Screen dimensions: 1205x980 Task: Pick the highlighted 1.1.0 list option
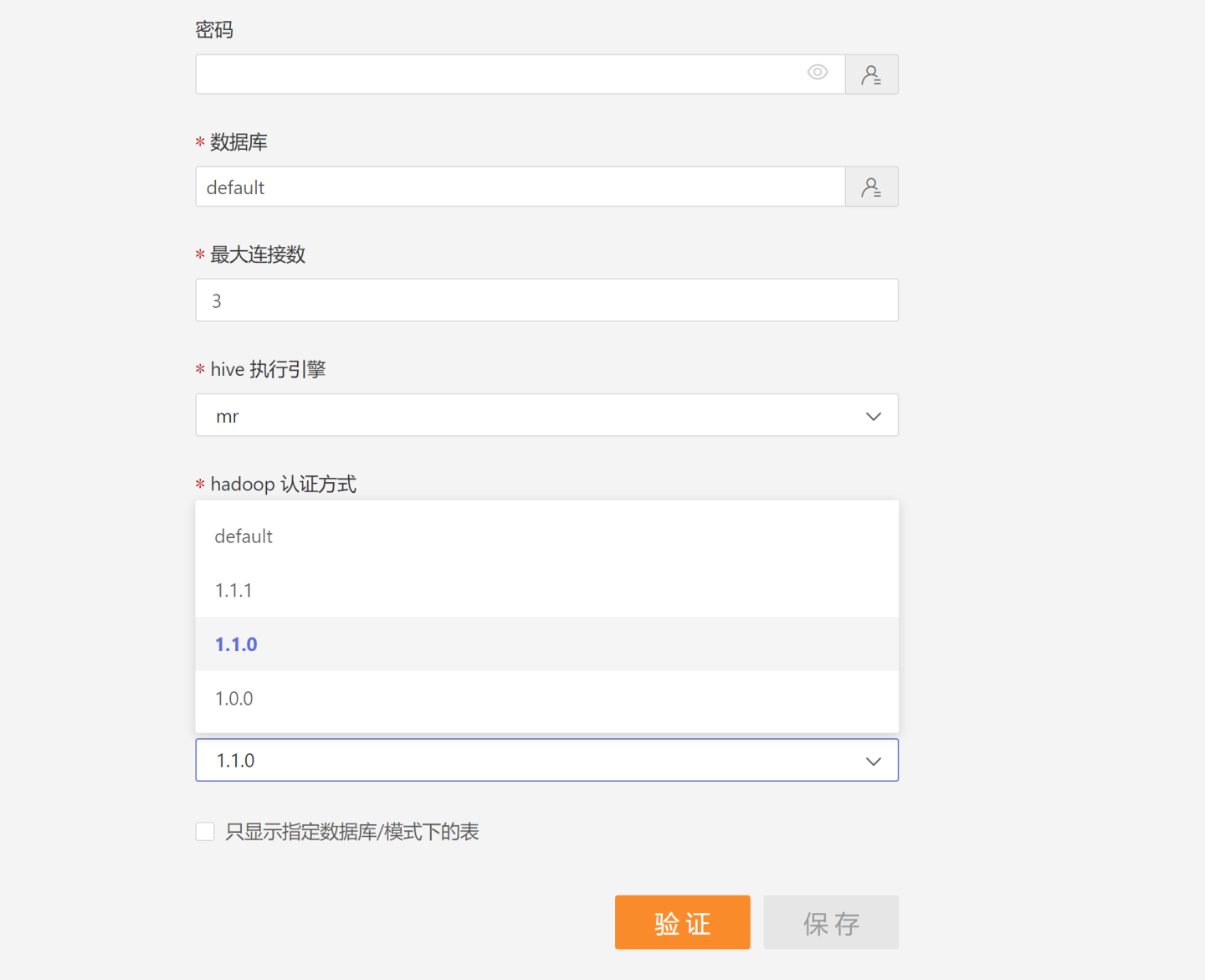tap(236, 644)
